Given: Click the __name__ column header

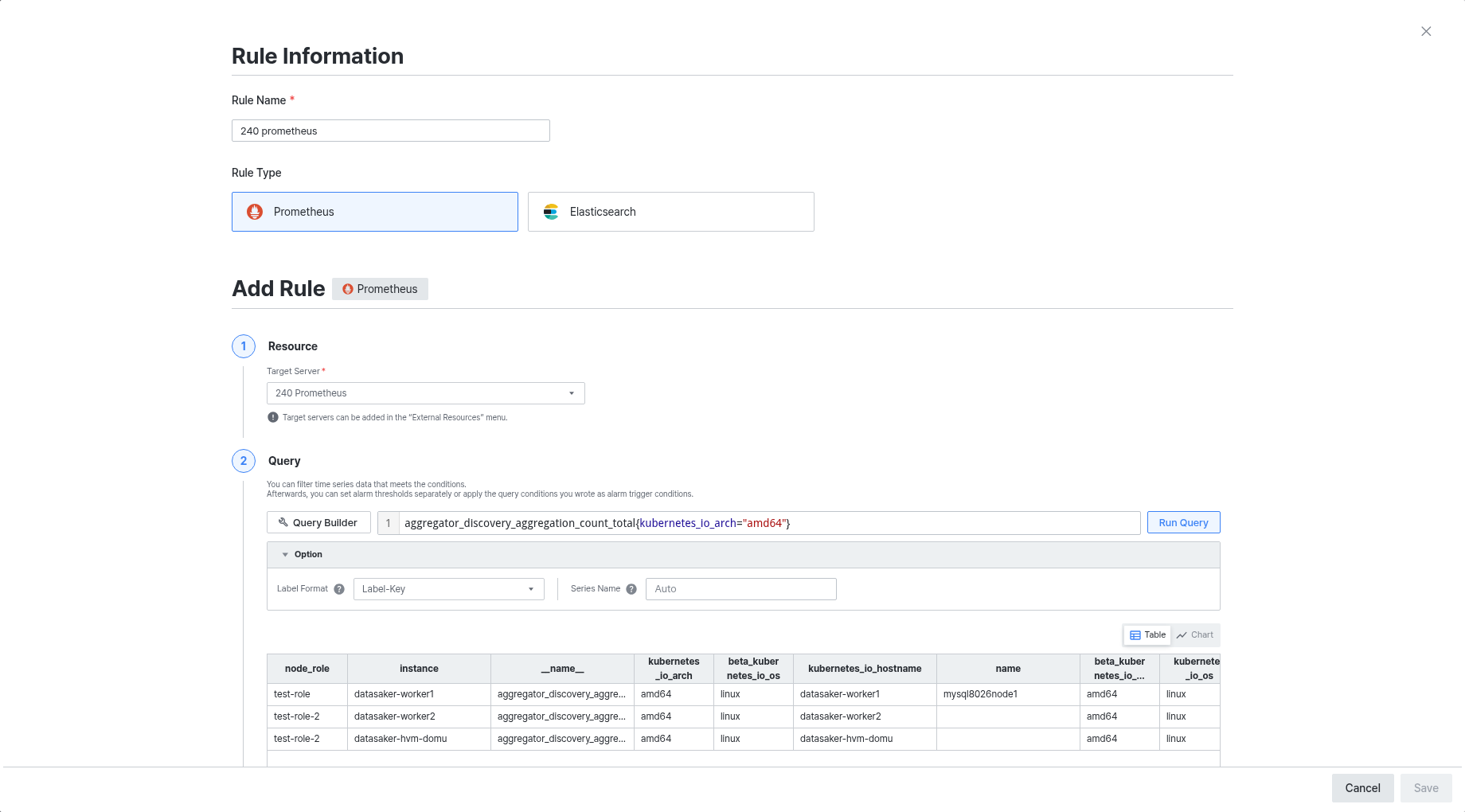Looking at the screenshot, I should click(x=562, y=669).
